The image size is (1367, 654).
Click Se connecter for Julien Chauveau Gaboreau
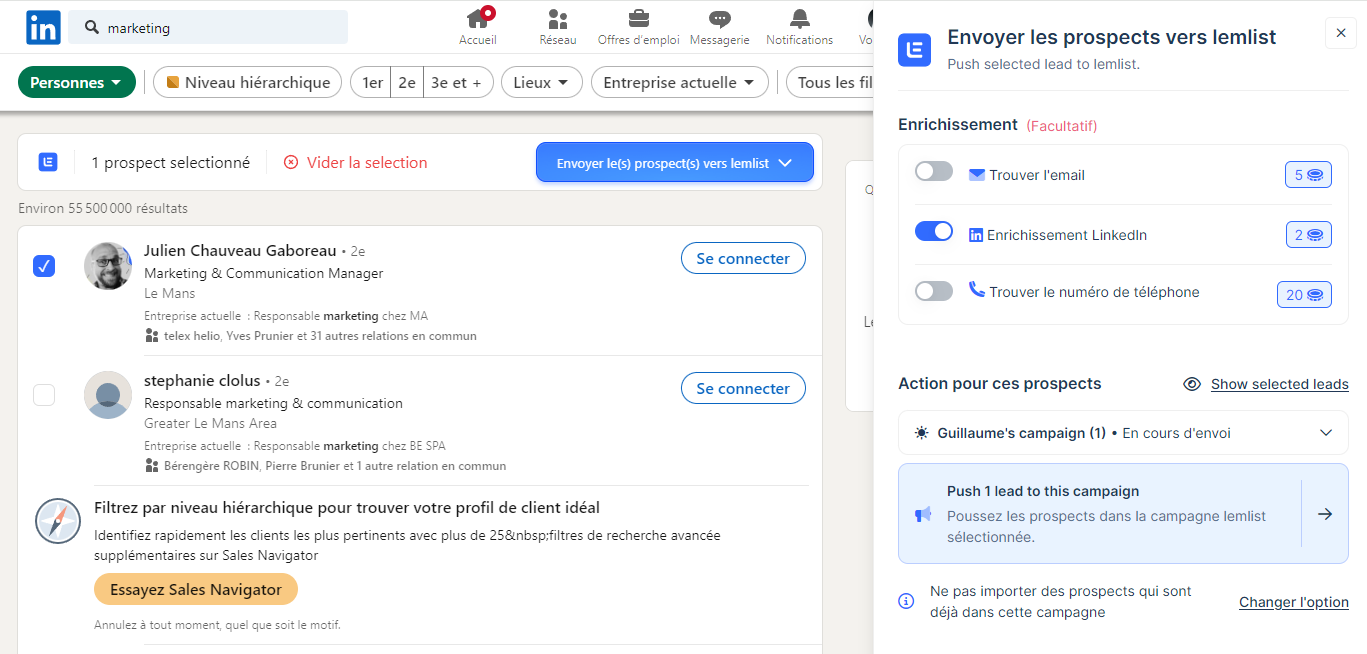pyautogui.click(x=743, y=258)
